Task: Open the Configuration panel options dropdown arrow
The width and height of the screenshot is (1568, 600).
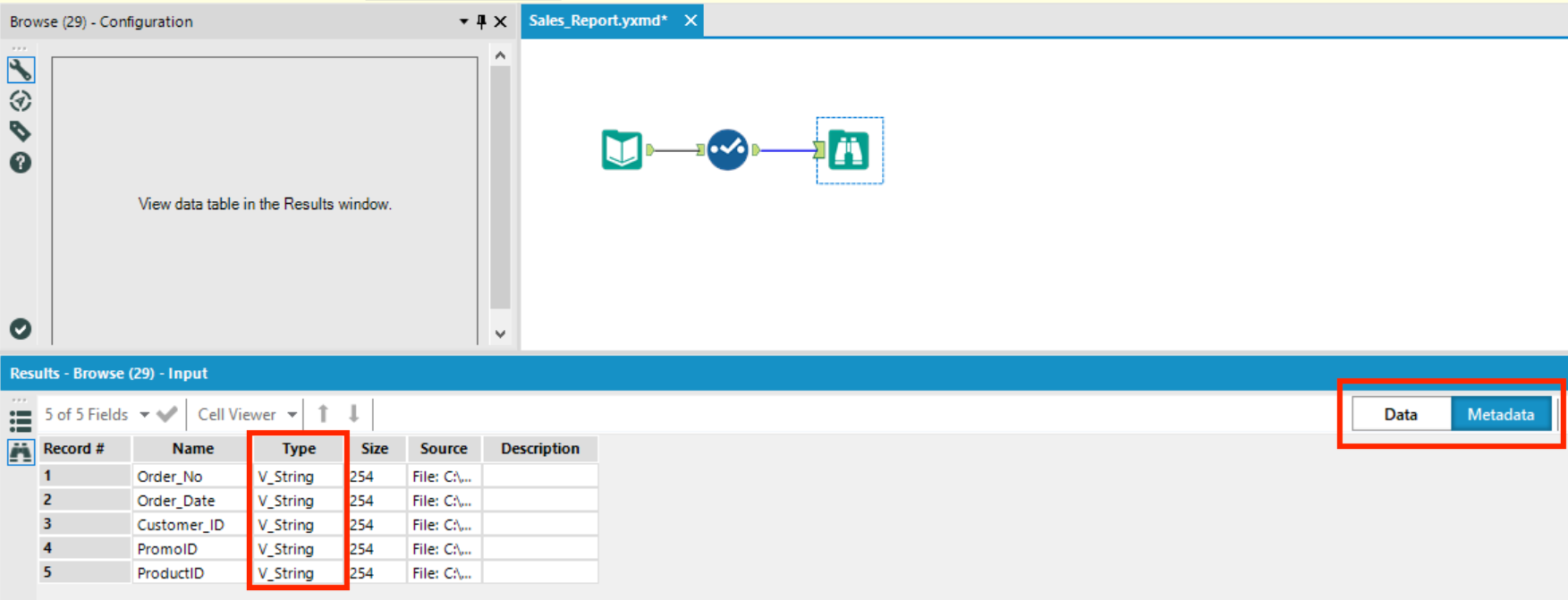Action: click(x=463, y=21)
